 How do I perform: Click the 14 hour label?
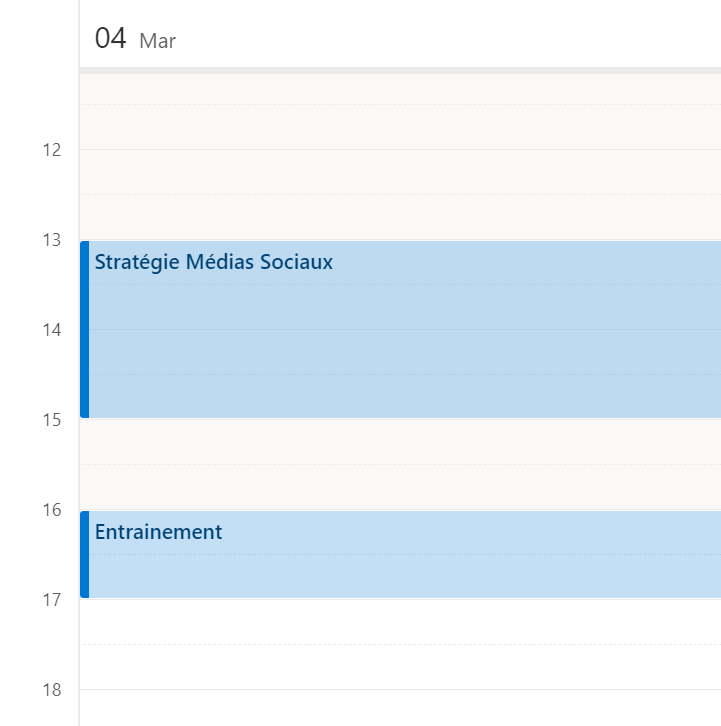pyautogui.click(x=52, y=330)
